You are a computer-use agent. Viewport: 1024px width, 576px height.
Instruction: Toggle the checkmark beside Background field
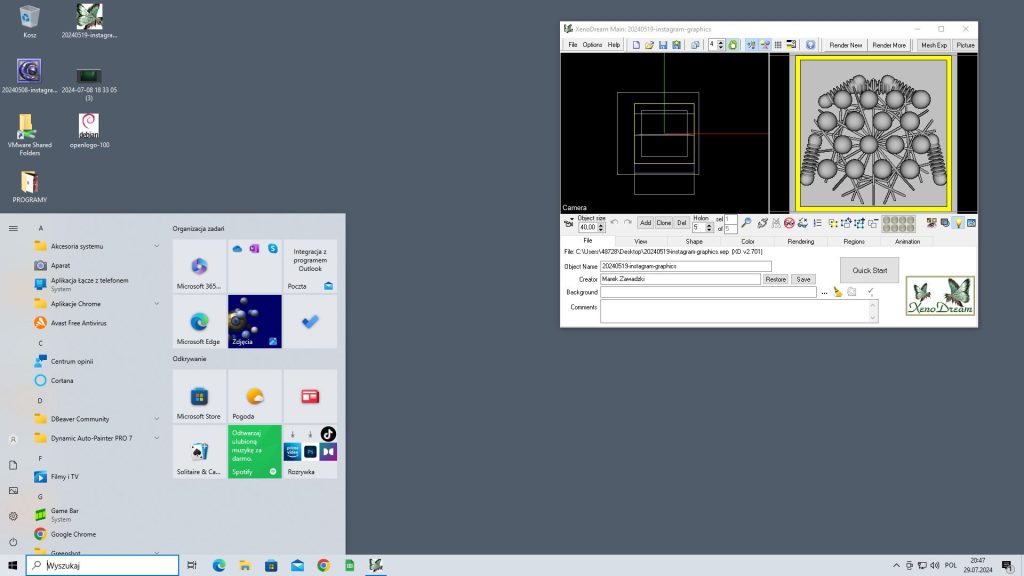[870, 292]
